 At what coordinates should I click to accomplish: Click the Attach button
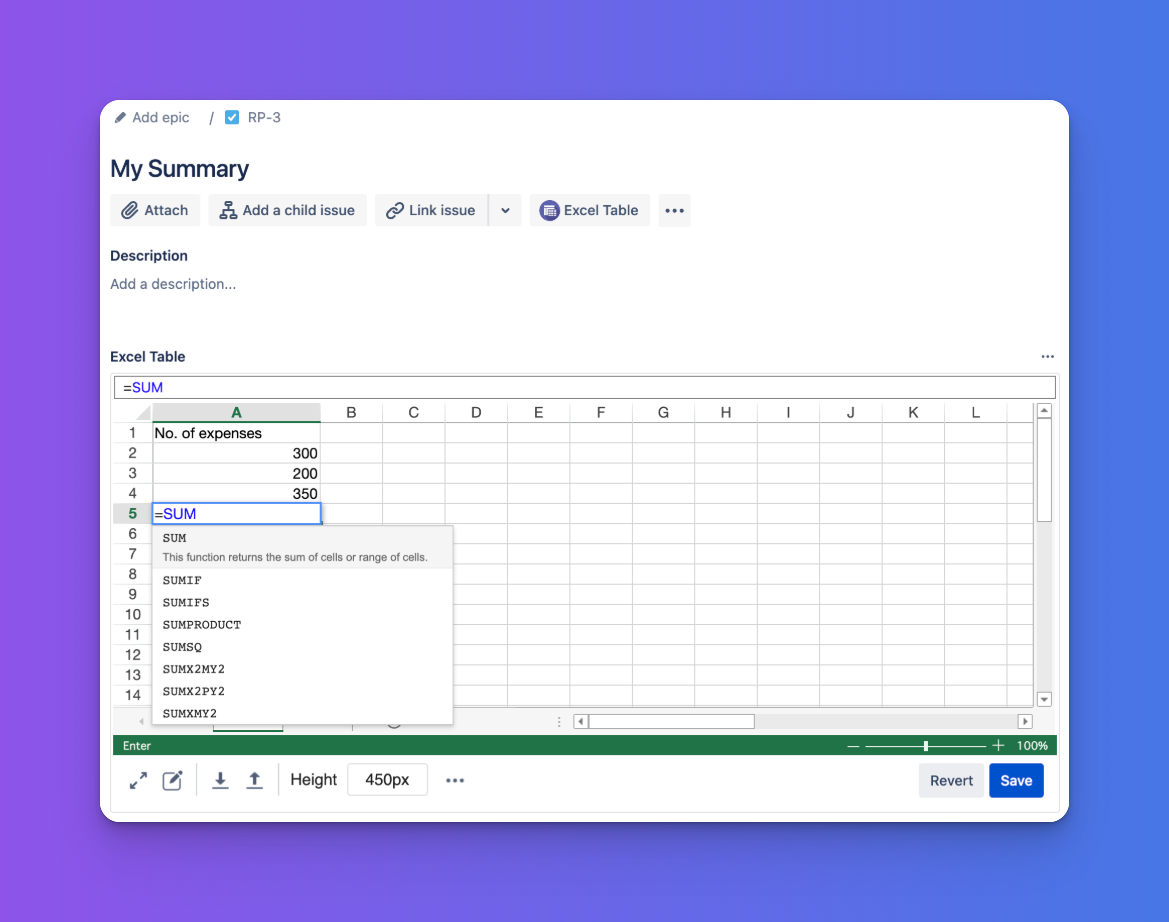point(155,211)
